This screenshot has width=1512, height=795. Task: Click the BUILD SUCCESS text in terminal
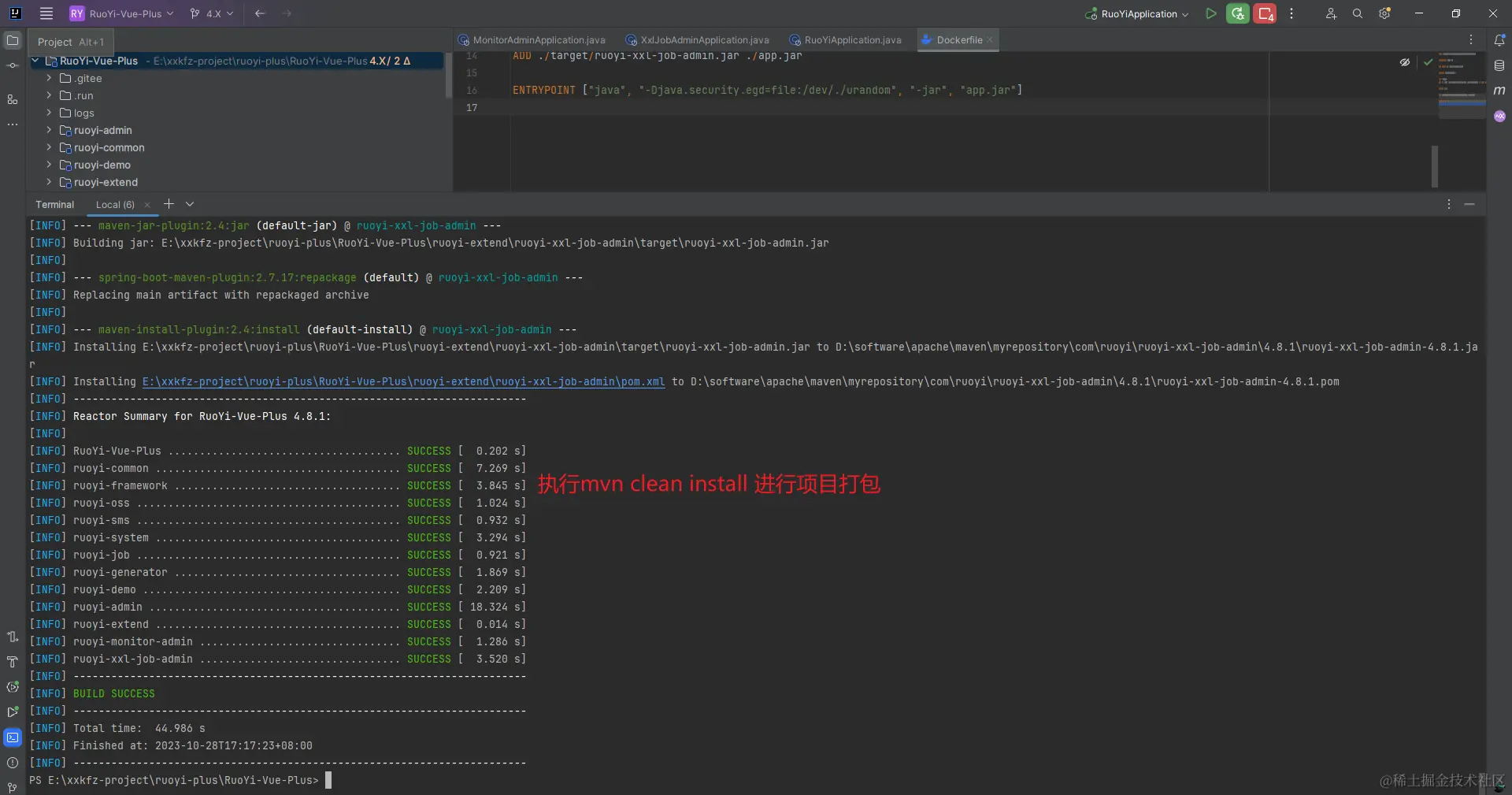pyautogui.click(x=114, y=693)
